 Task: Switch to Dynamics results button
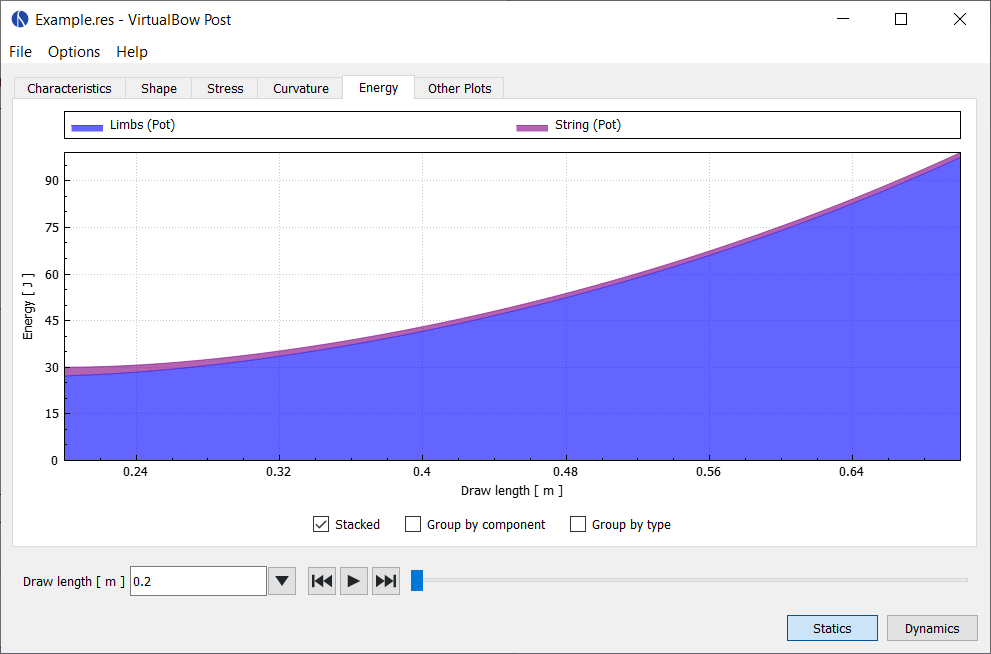pos(932,628)
